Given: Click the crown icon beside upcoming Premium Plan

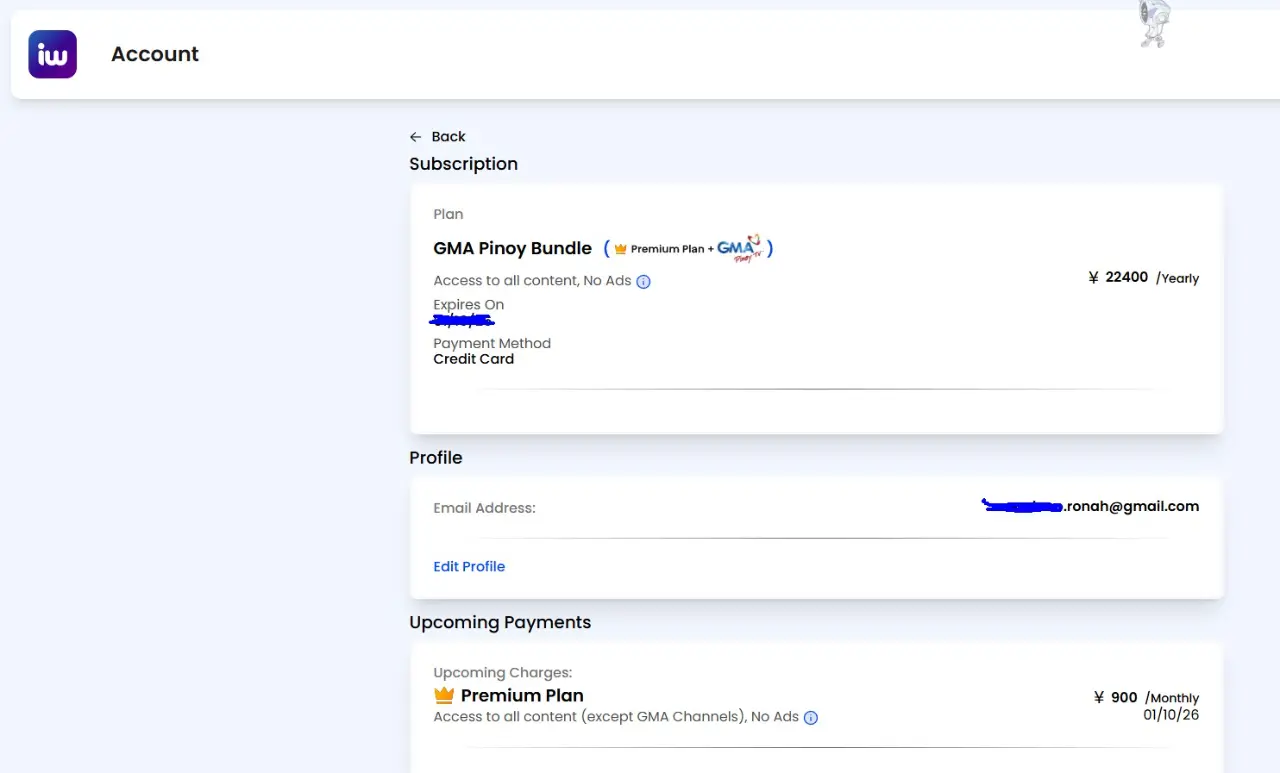Looking at the screenshot, I should (444, 695).
